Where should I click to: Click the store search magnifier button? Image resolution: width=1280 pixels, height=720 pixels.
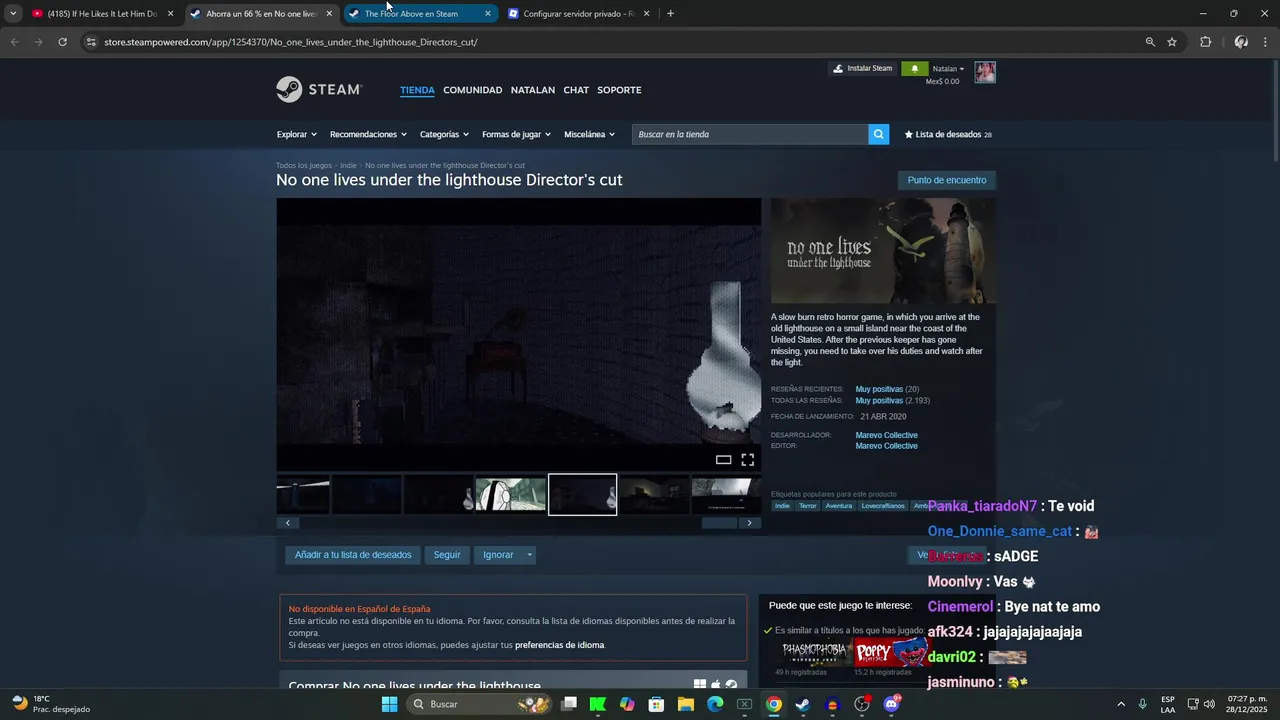pos(878,134)
